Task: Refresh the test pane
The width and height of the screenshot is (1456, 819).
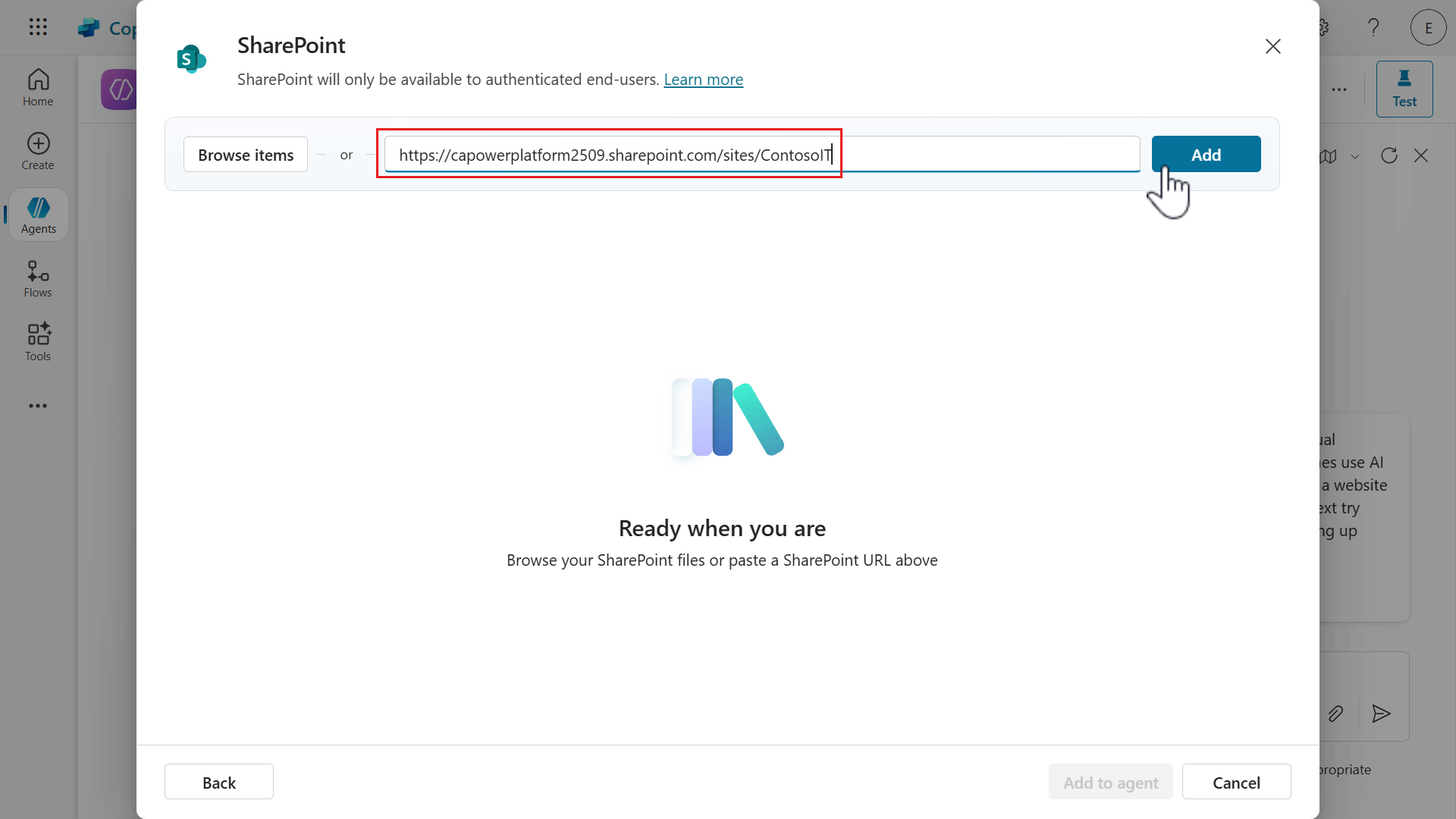Action: point(1389,155)
